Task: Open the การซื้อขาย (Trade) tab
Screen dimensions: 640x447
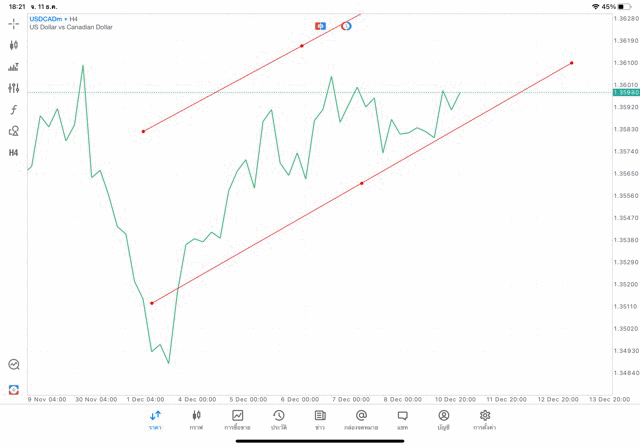Action: pyautogui.click(x=238, y=419)
